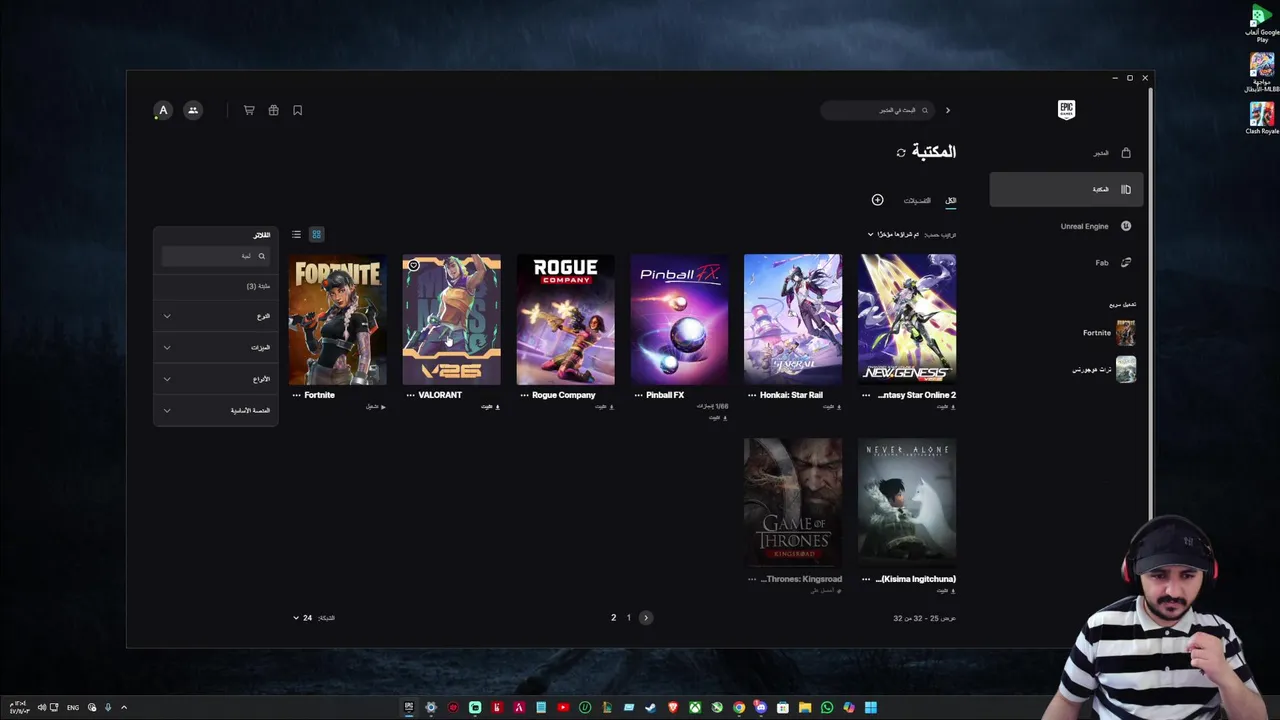Open the Phantasy Star Online 2 cover

907,319
